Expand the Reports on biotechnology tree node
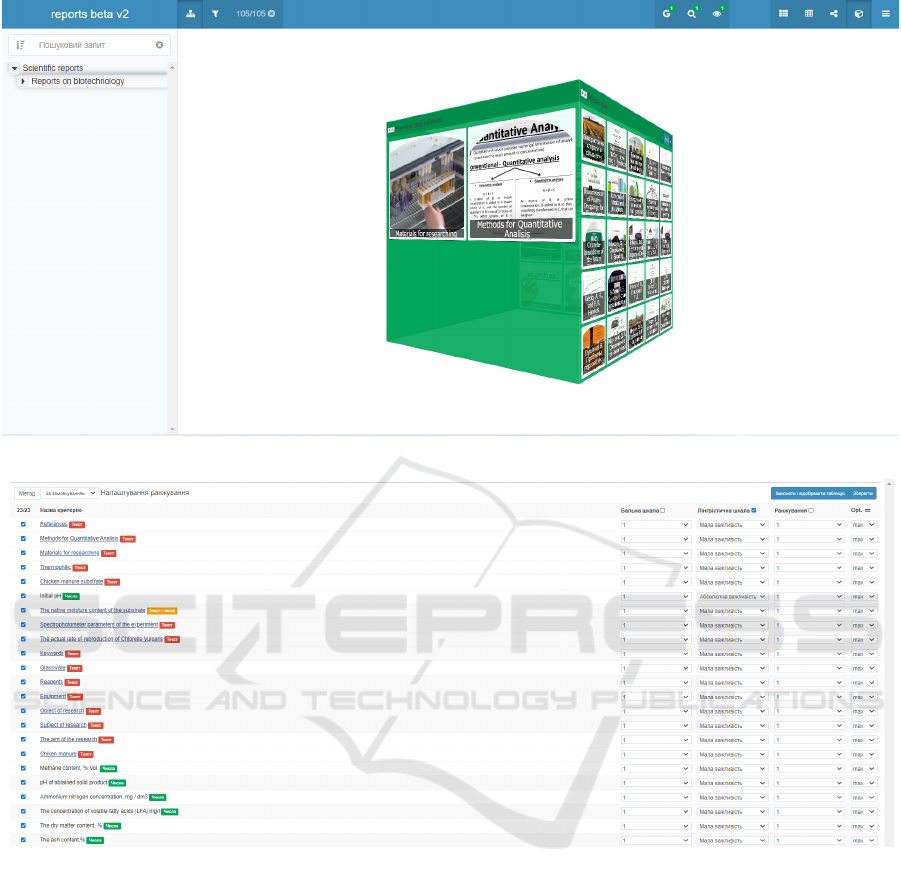This screenshot has height=884, width=901. coord(23,81)
